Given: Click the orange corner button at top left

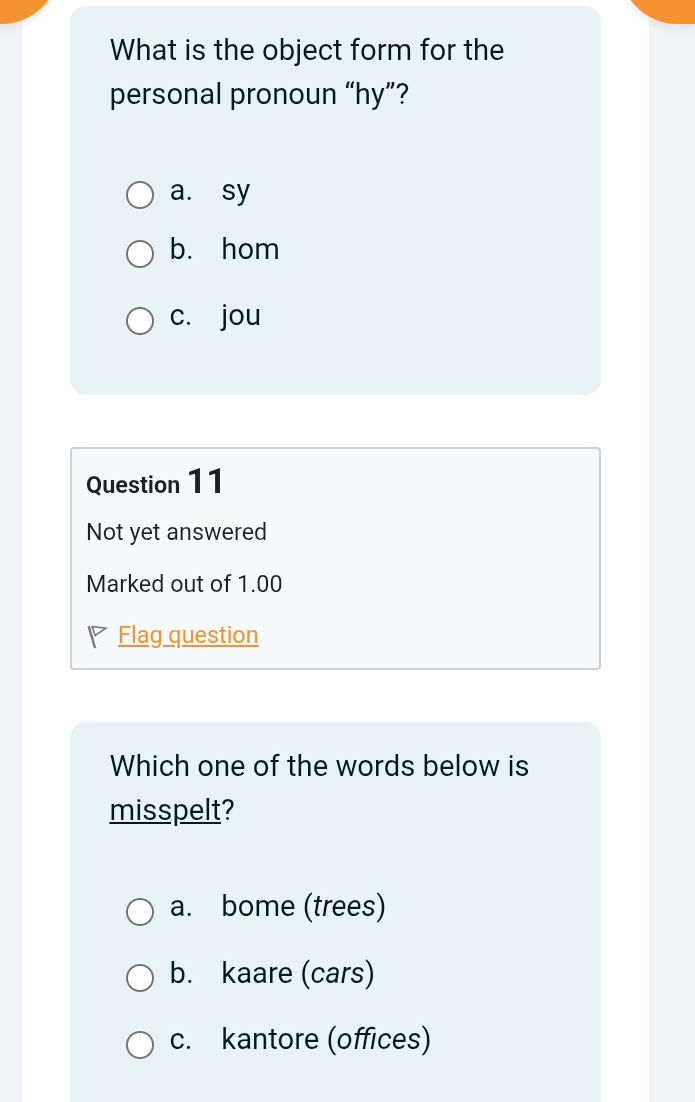Looking at the screenshot, I should pos(20,5).
